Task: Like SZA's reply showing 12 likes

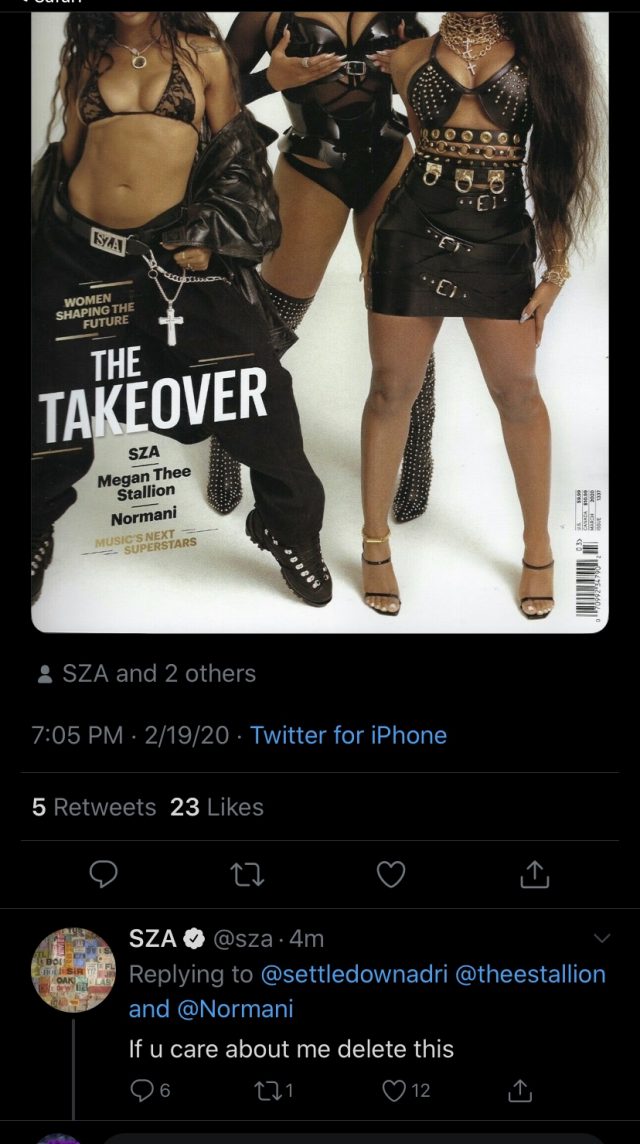Action: coord(406,1091)
